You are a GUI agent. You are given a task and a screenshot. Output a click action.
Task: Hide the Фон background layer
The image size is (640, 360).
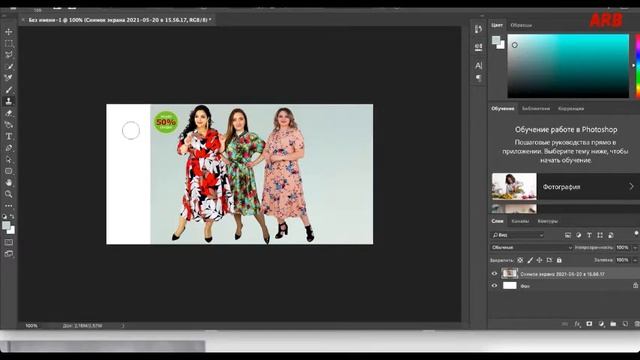(494, 286)
